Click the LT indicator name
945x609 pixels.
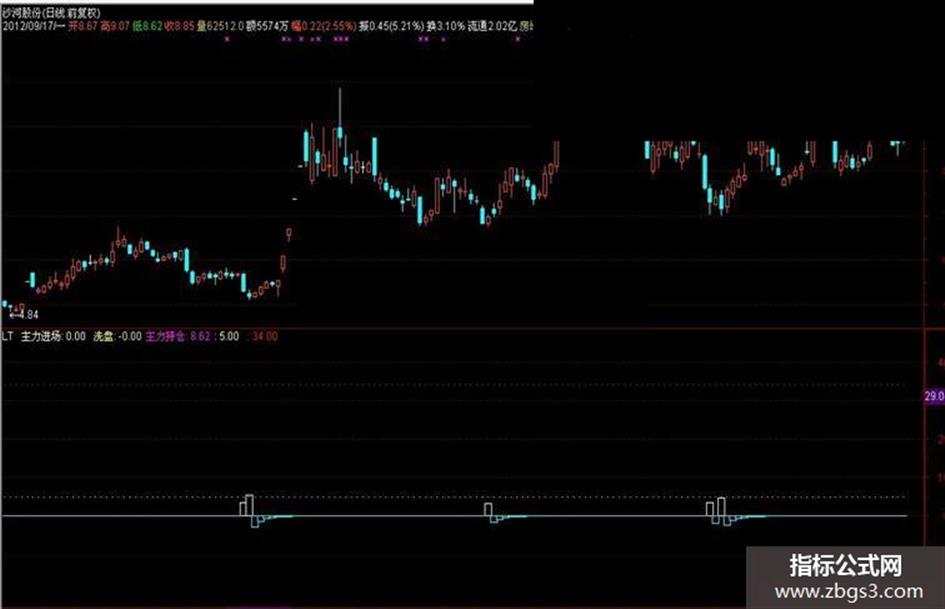click(7, 336)
